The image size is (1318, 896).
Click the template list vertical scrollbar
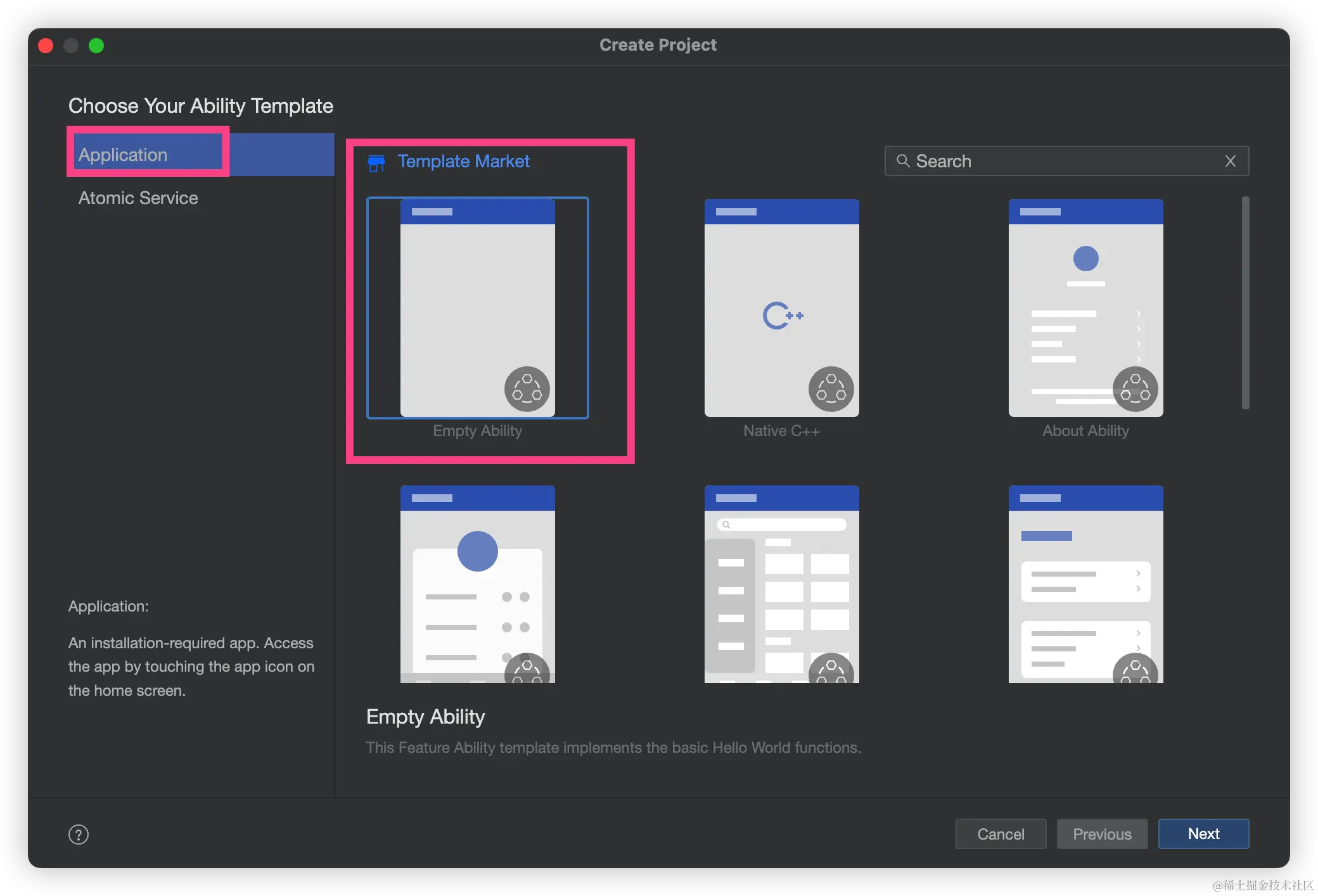point(1245,303)
